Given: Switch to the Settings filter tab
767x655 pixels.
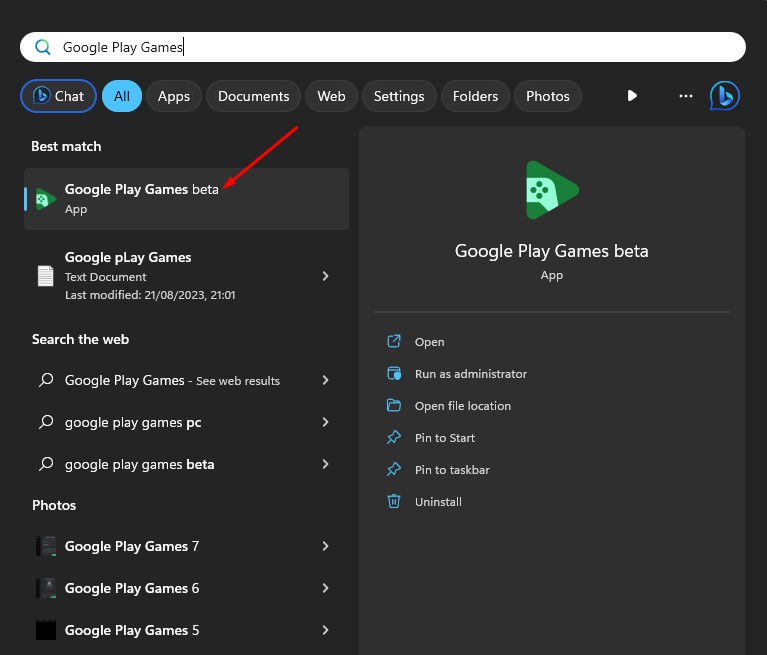Looking at the screenshot, I should click(399, 96).
